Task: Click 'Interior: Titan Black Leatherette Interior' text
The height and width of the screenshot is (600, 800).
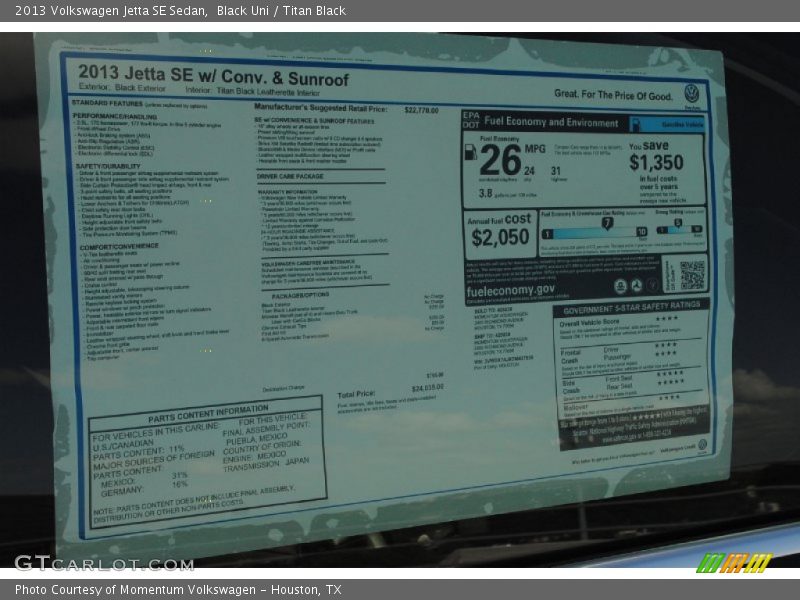Action: 253,91
